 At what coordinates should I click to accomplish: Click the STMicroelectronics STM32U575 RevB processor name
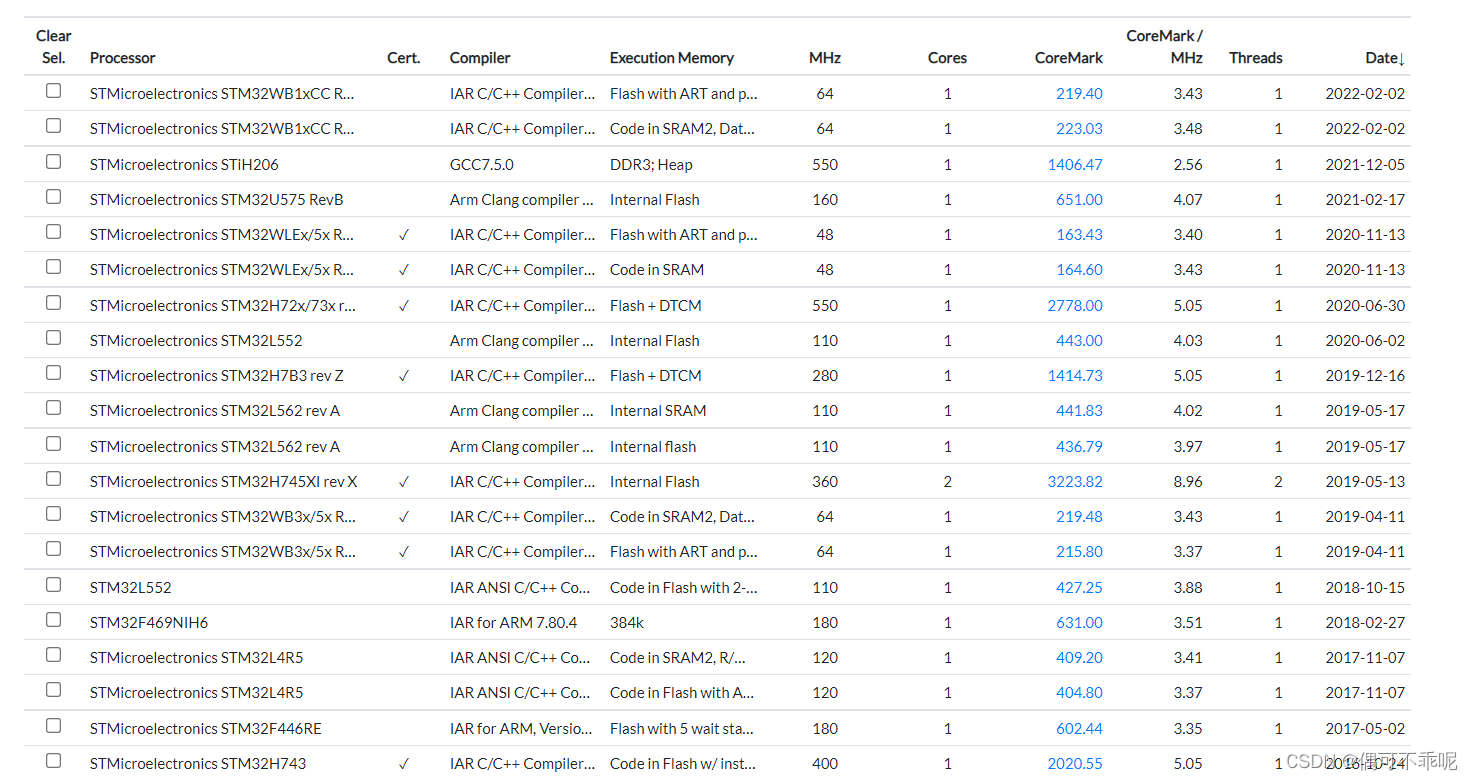[216, 200]
